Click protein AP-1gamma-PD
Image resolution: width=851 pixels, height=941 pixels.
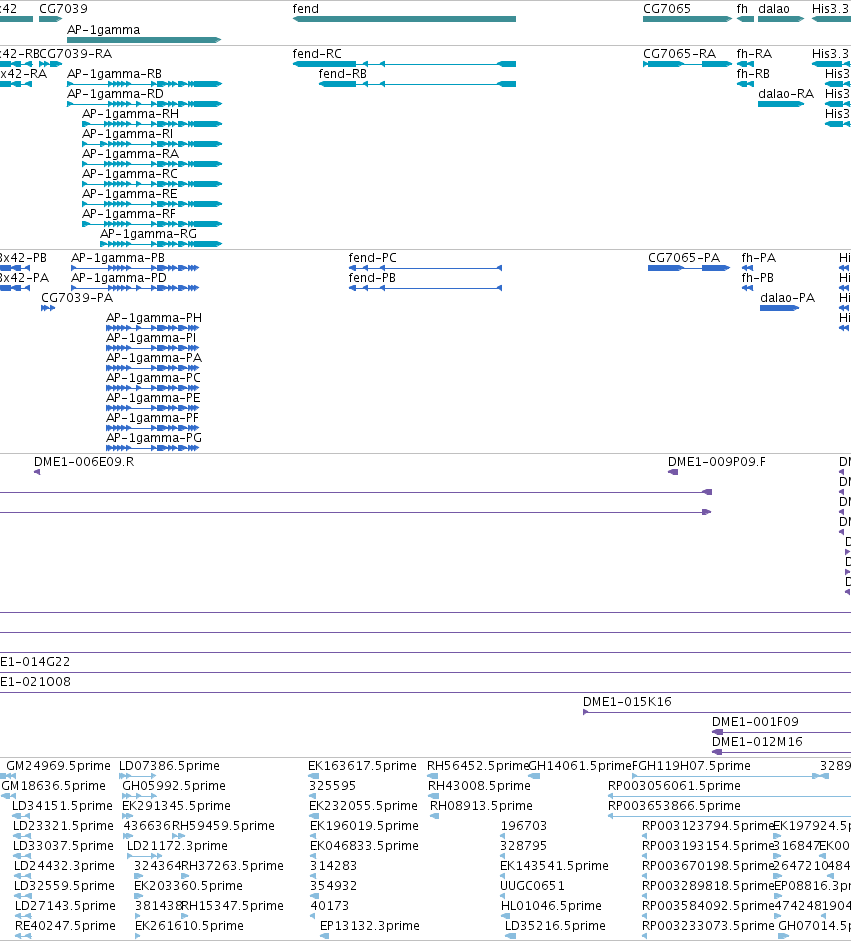coord(135,288)
